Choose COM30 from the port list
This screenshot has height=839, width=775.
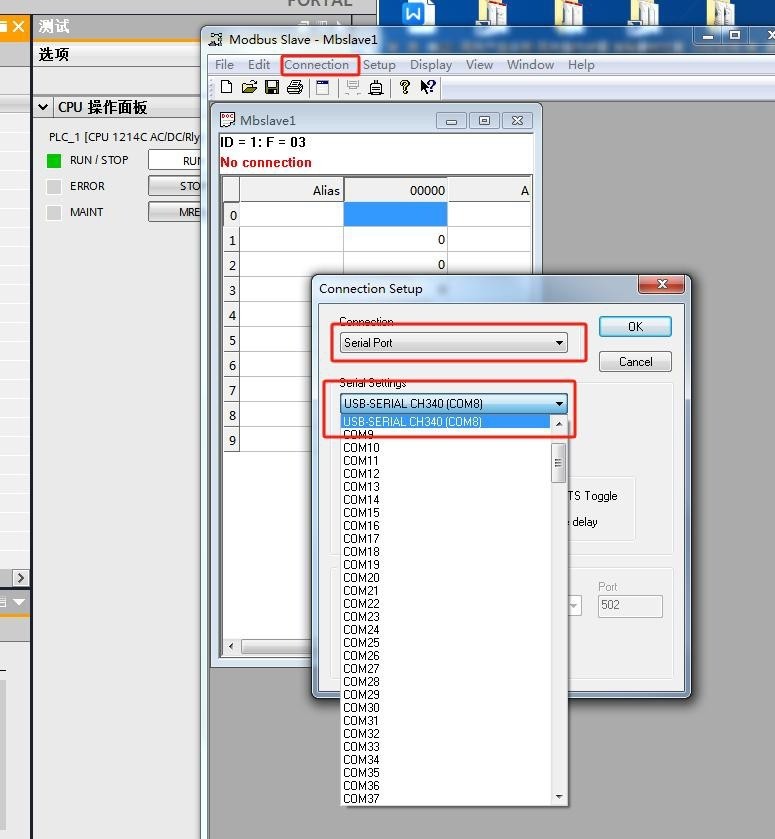pos(445,707)
